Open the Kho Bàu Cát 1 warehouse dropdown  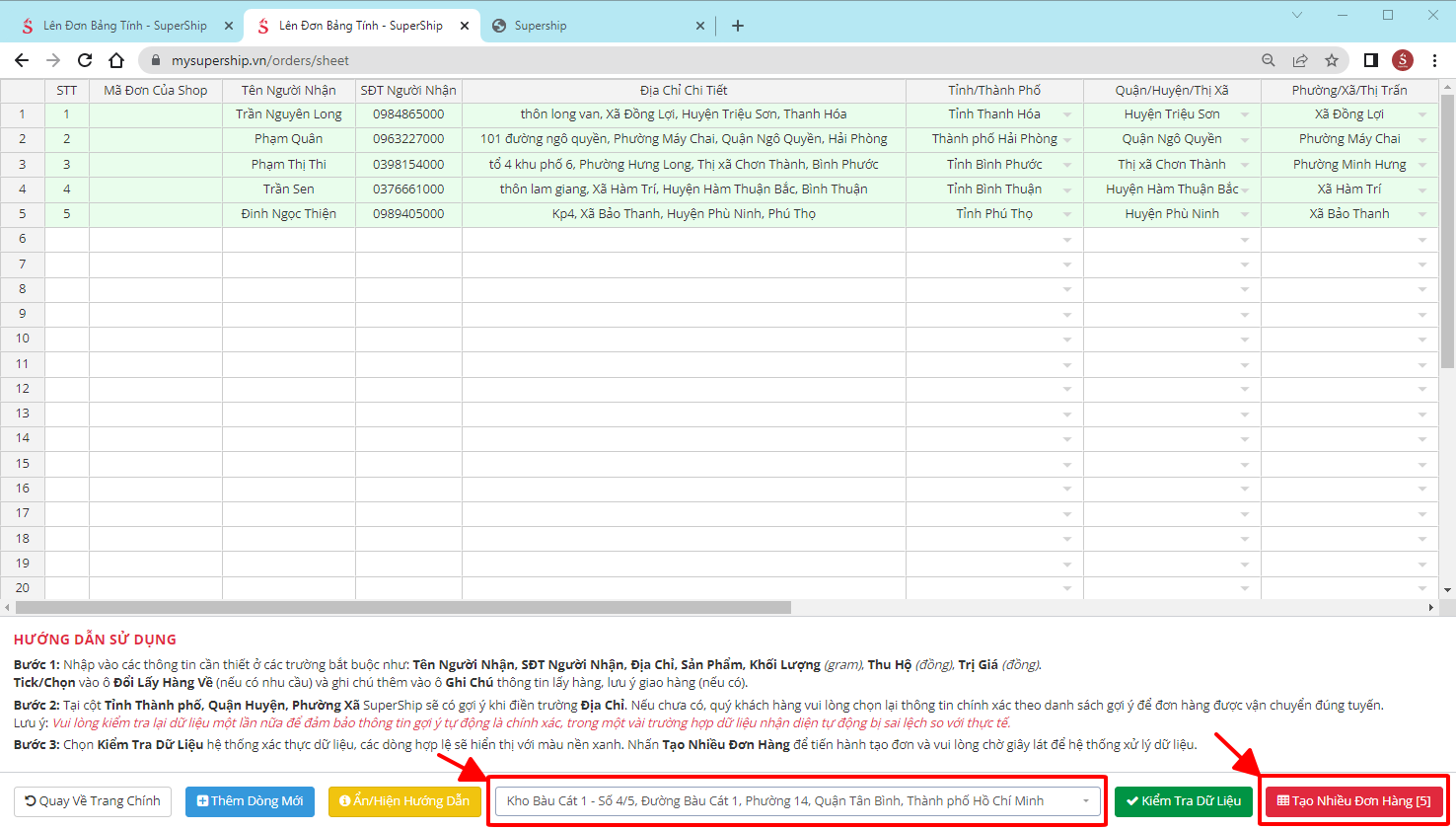click(798, 801)
